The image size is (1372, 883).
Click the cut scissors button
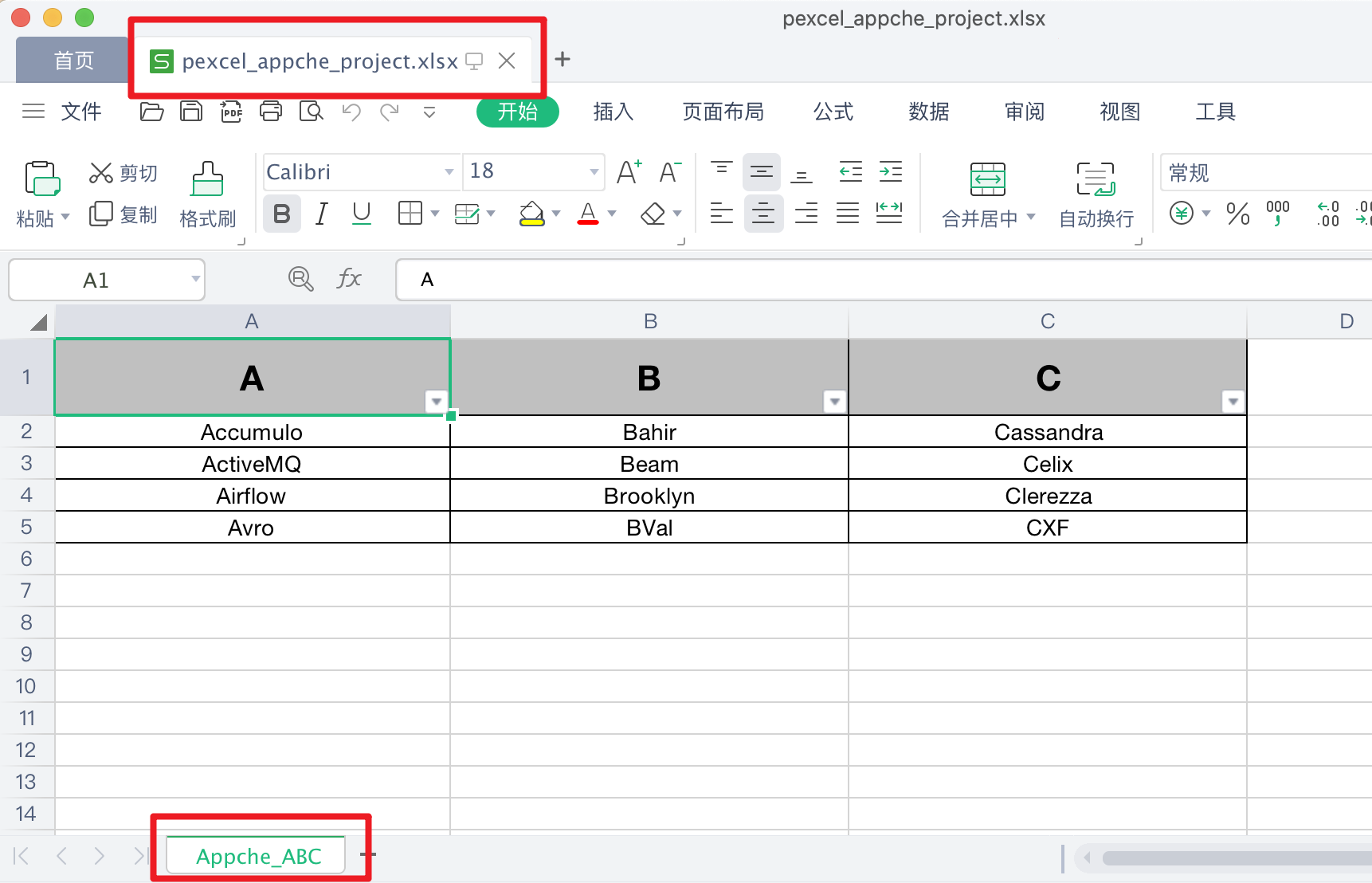coord(123,173)
